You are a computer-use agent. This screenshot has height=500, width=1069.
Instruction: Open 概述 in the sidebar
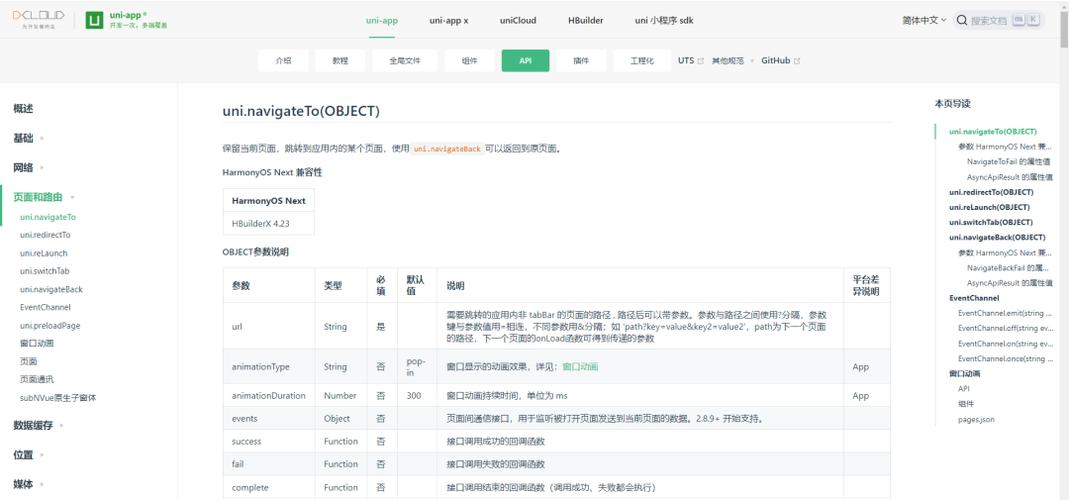[23, 108]
